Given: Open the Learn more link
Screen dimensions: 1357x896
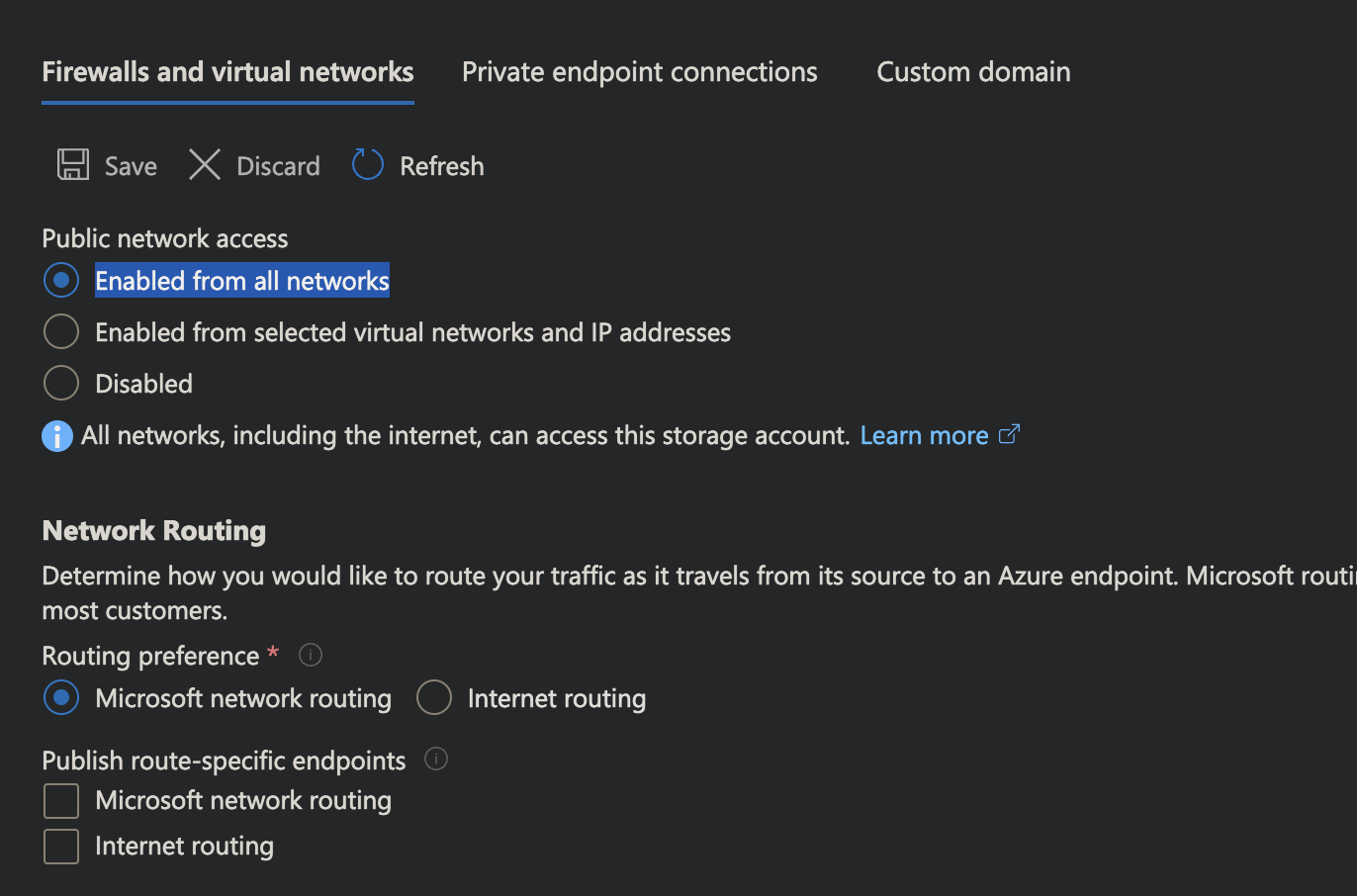Looking at the screenshot, I should point(924,436).
